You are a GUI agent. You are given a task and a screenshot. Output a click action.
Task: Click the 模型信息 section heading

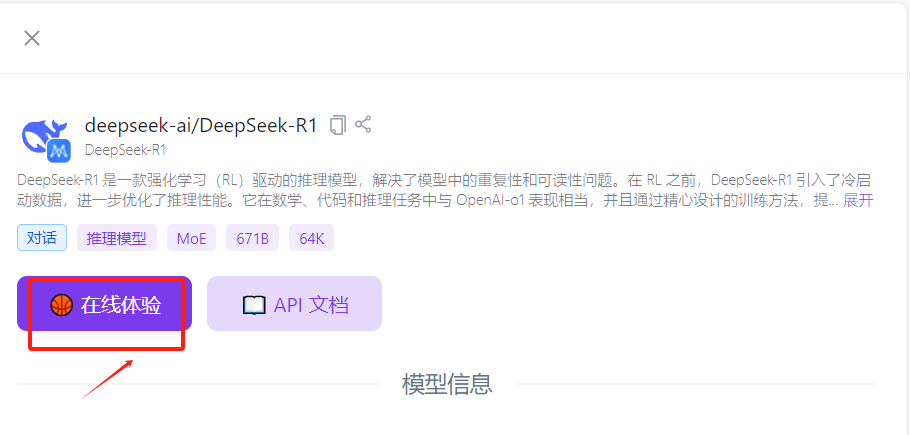tap(447, 384)
